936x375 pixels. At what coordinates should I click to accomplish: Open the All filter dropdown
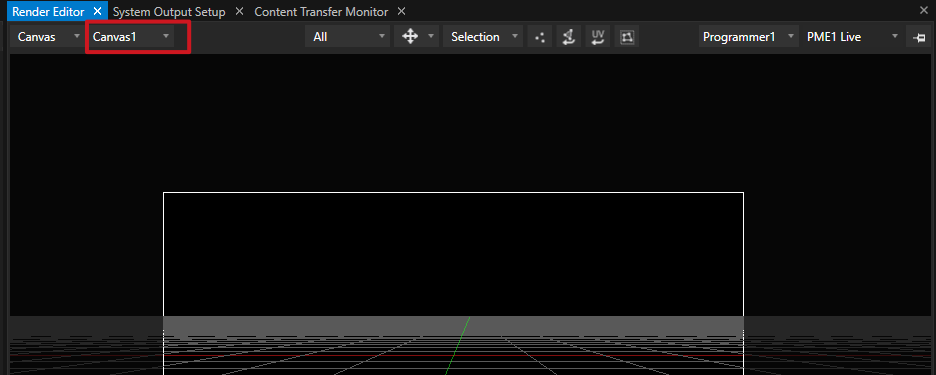348,37
